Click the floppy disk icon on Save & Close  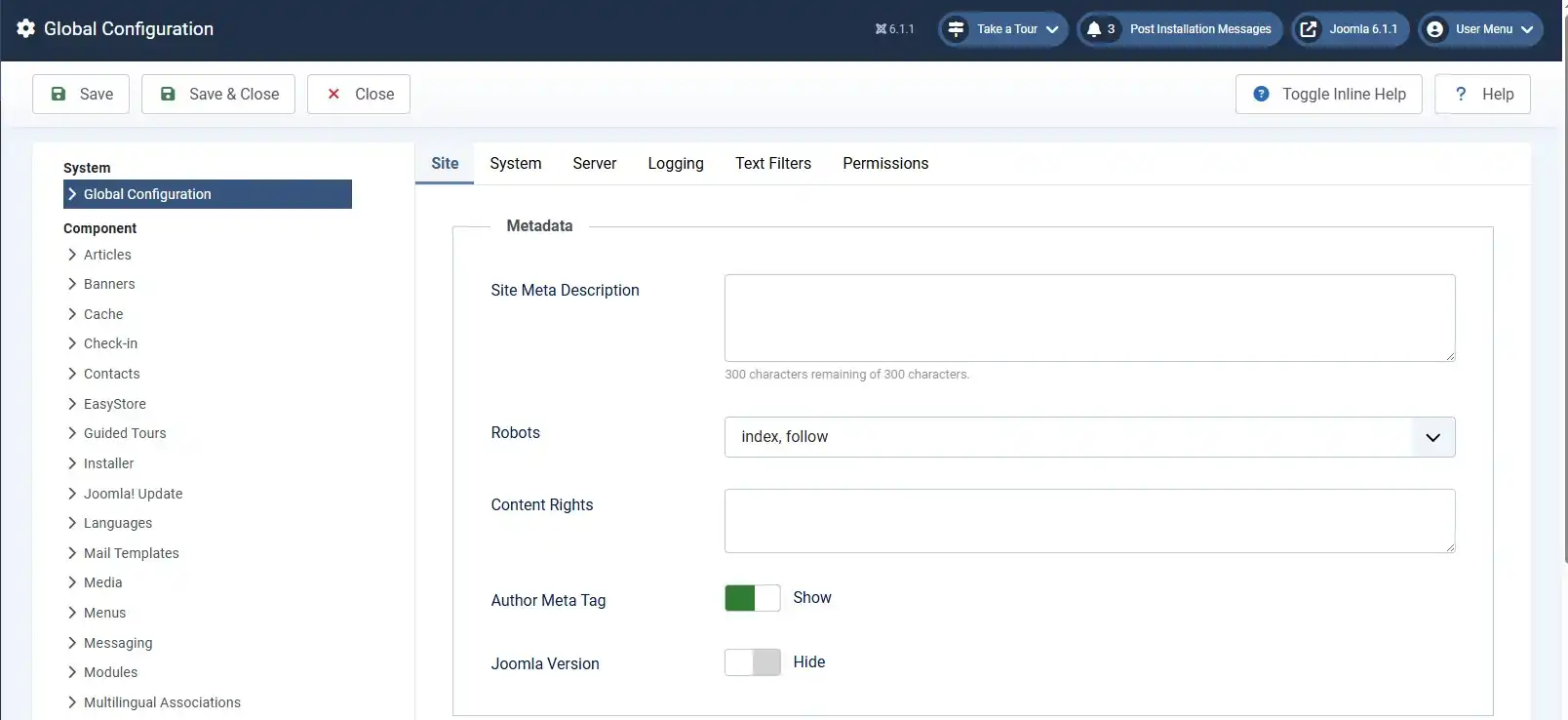pos(168,94)
